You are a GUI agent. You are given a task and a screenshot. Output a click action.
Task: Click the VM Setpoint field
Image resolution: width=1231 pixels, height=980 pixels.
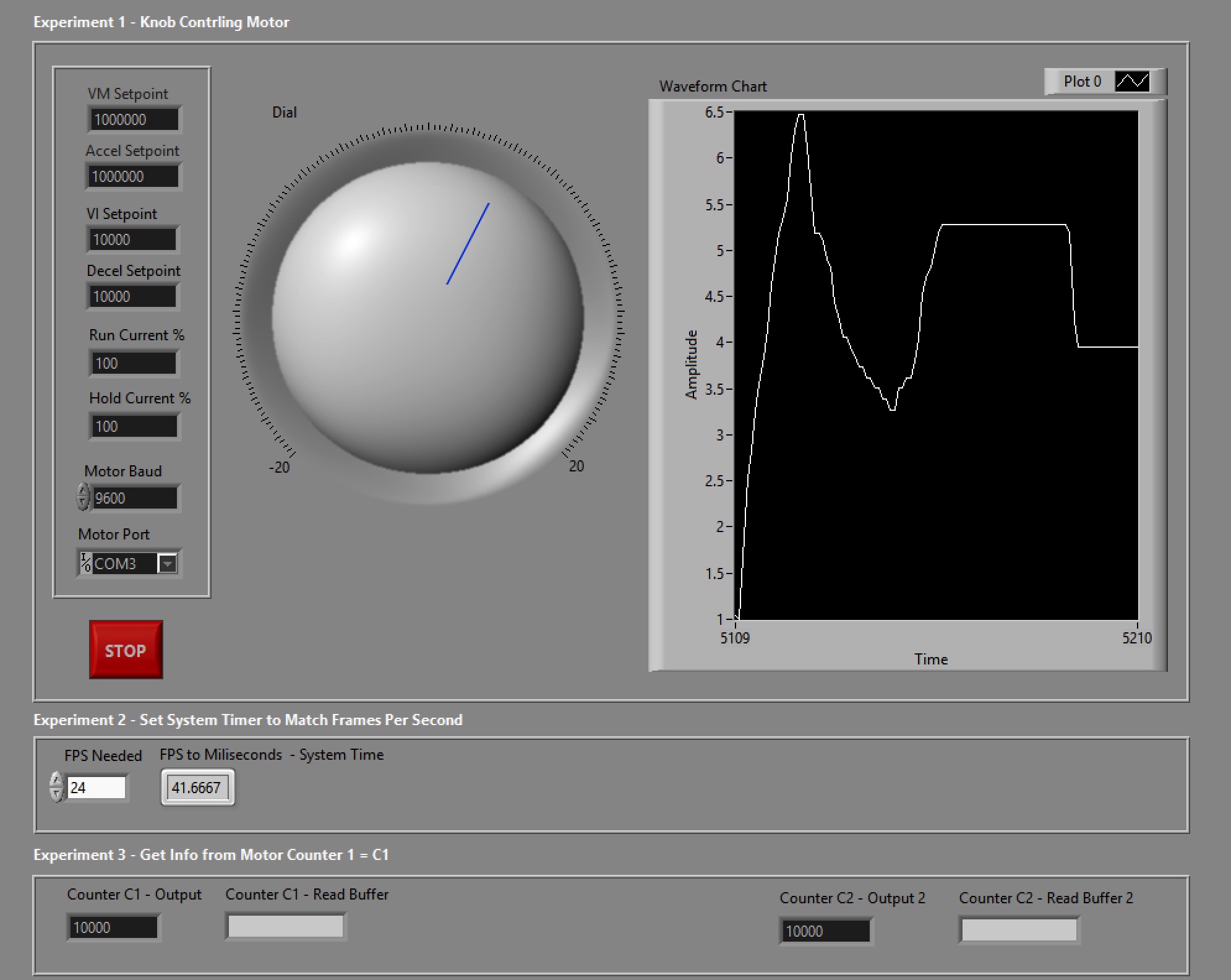(x=134, y=119)
